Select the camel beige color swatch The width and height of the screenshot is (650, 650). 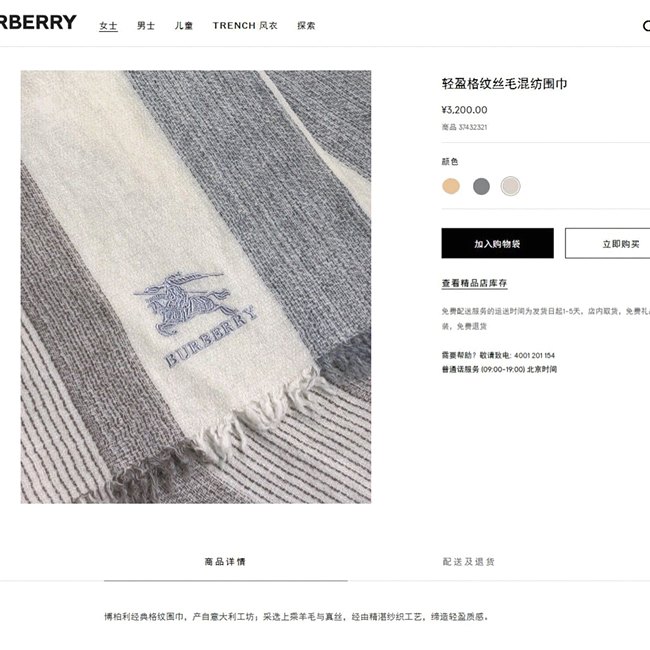pos(451,186)
